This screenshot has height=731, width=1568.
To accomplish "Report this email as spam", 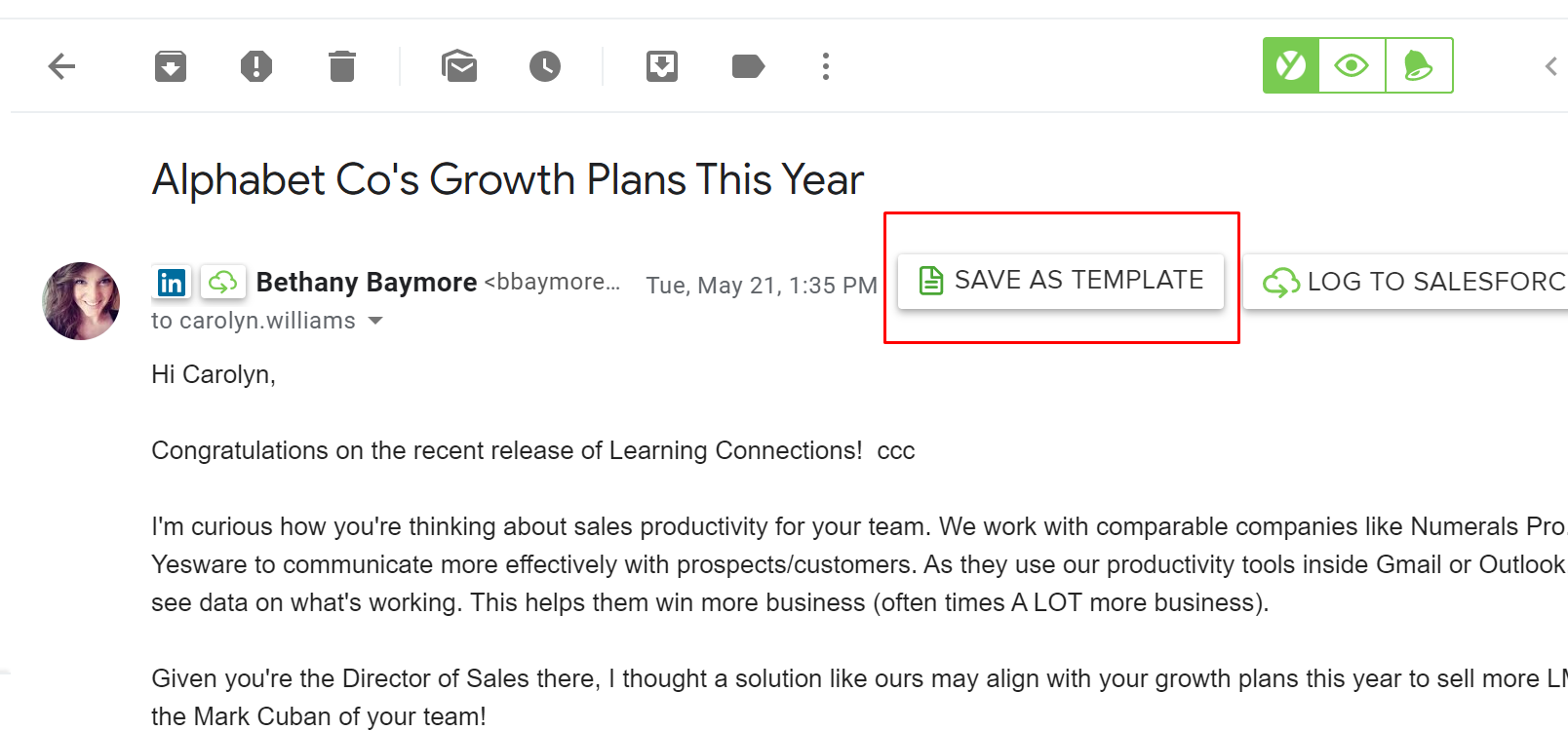I will (256, 66).
